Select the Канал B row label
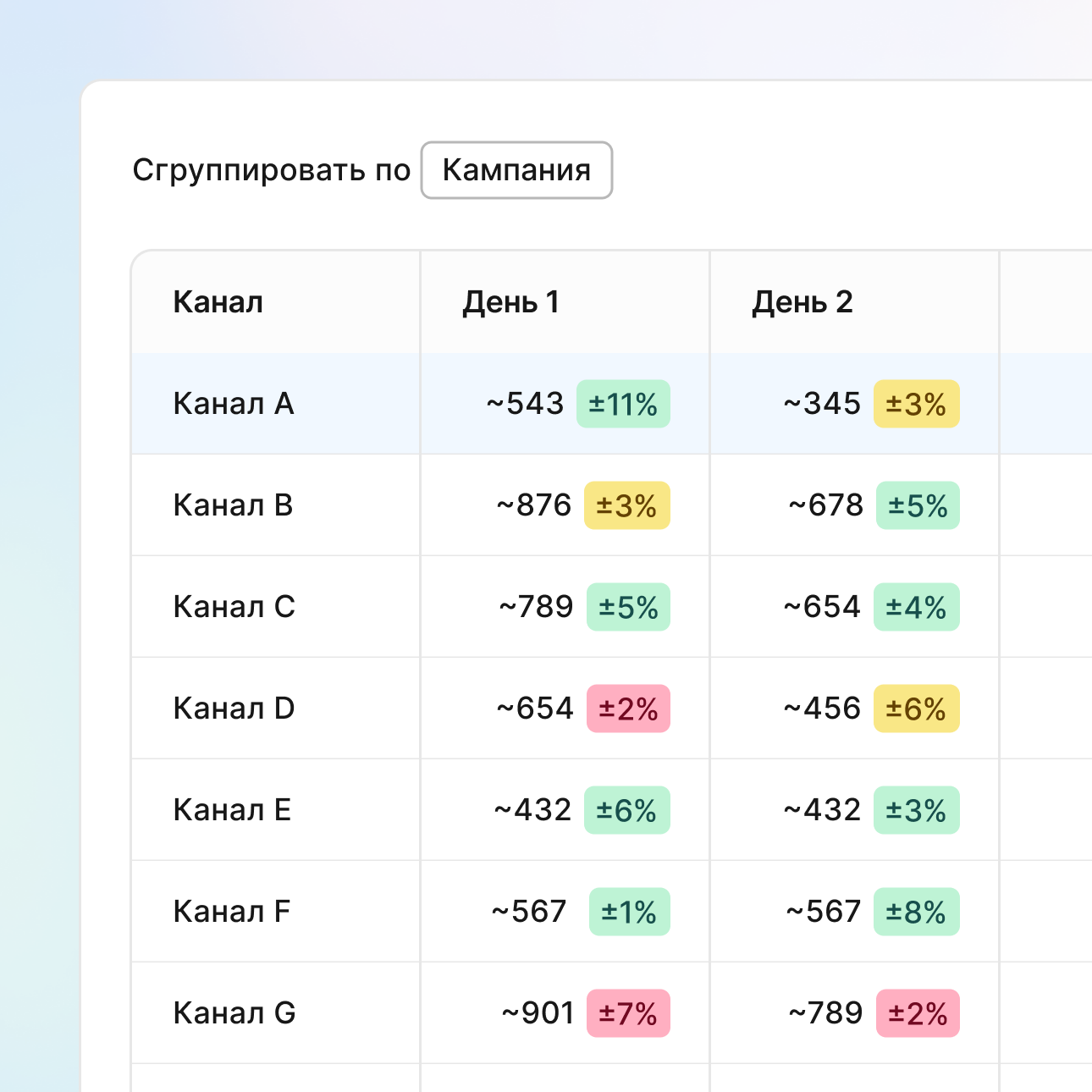The height and width of the screenshot is (1092, 1092). (x=233, y=505)
